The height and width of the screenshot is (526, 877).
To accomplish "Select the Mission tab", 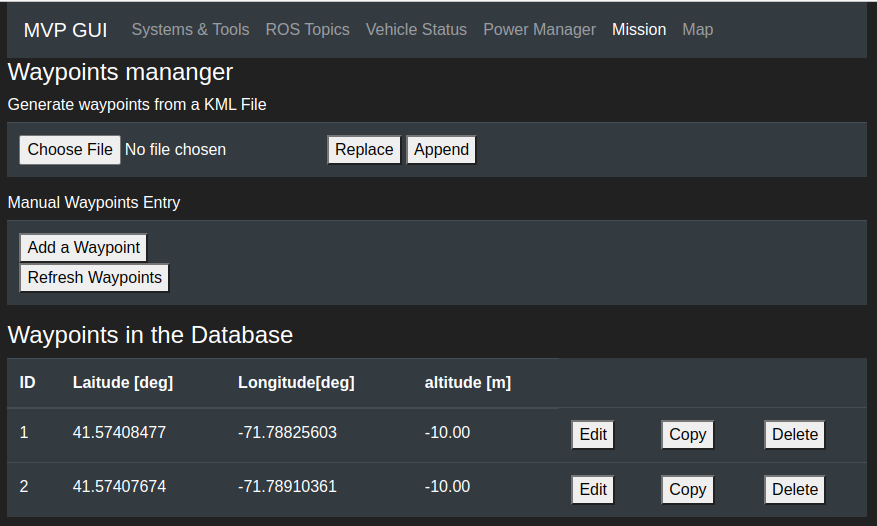I will click(x=639, y=30).
